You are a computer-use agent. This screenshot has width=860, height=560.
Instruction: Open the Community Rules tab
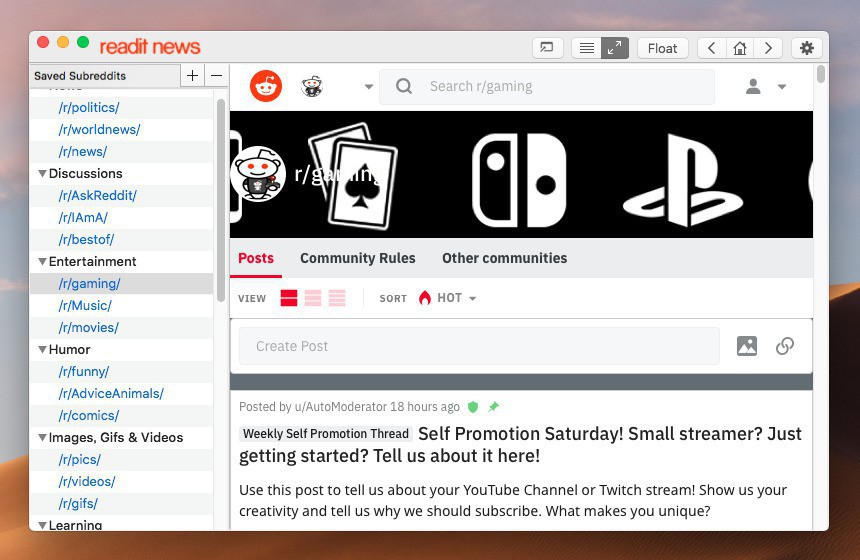(x=358, y=258)
